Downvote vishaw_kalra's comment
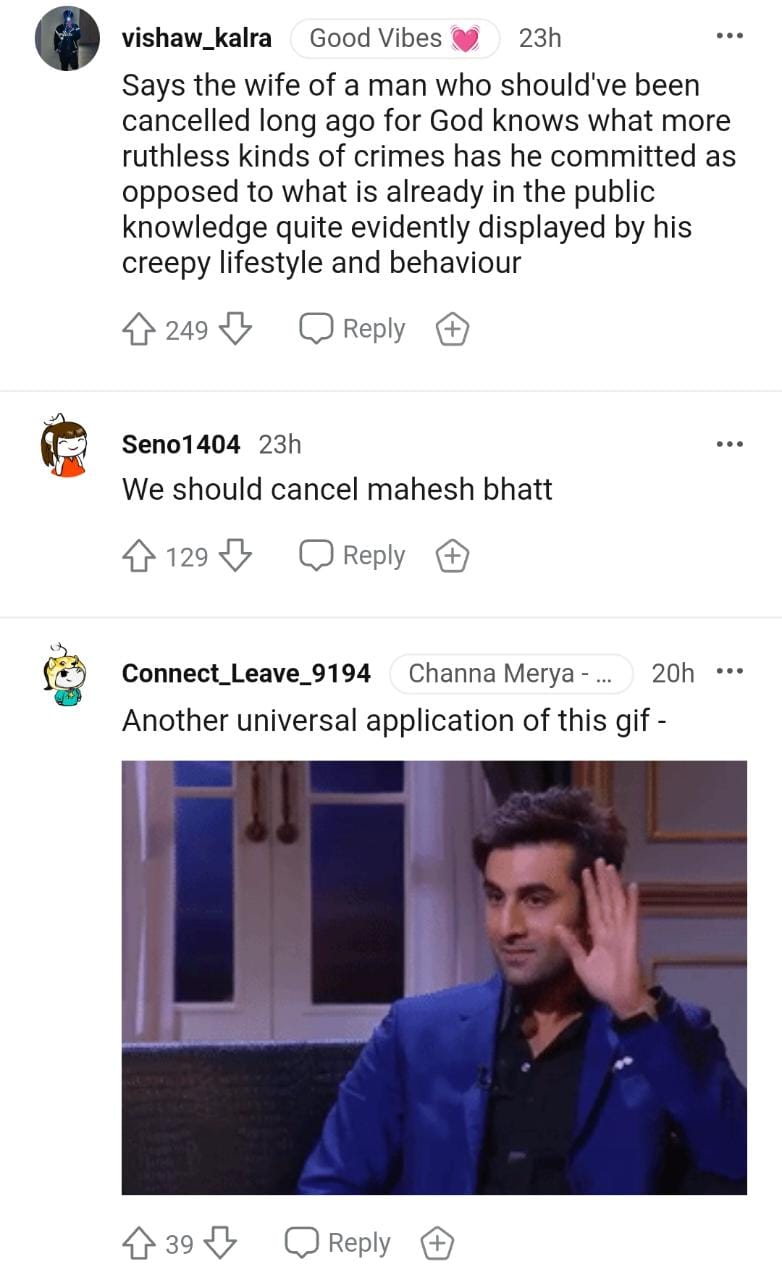The width and height of the screenshot is (782, 1280). (x=234, y=329)
